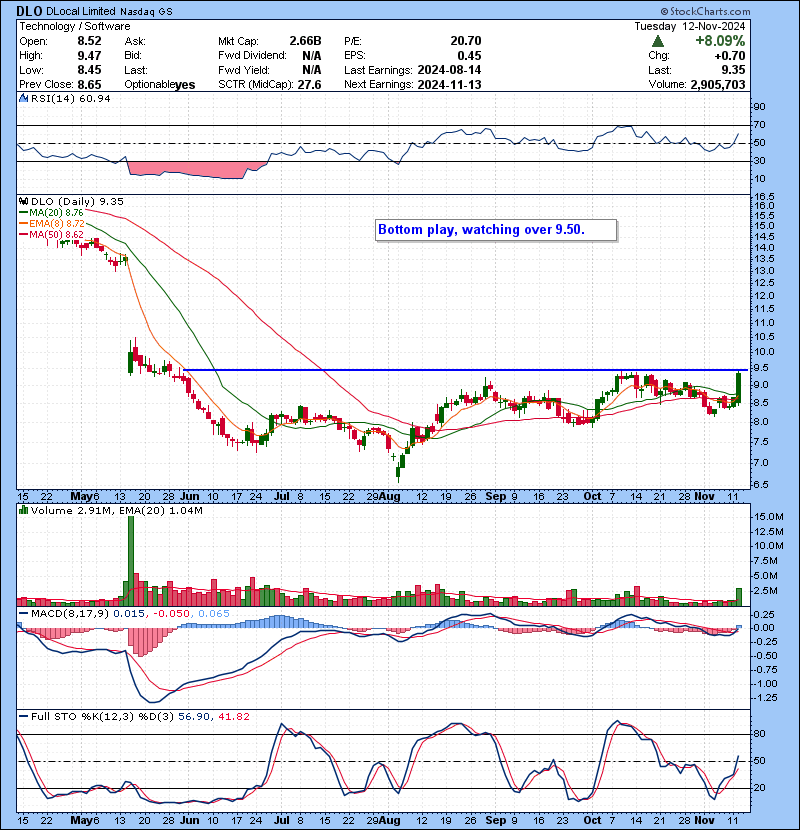Click the MACD histogram value 0.065
Image resolution: width=800 pixels, height=830 pixels.
click(x=214, y=614)
